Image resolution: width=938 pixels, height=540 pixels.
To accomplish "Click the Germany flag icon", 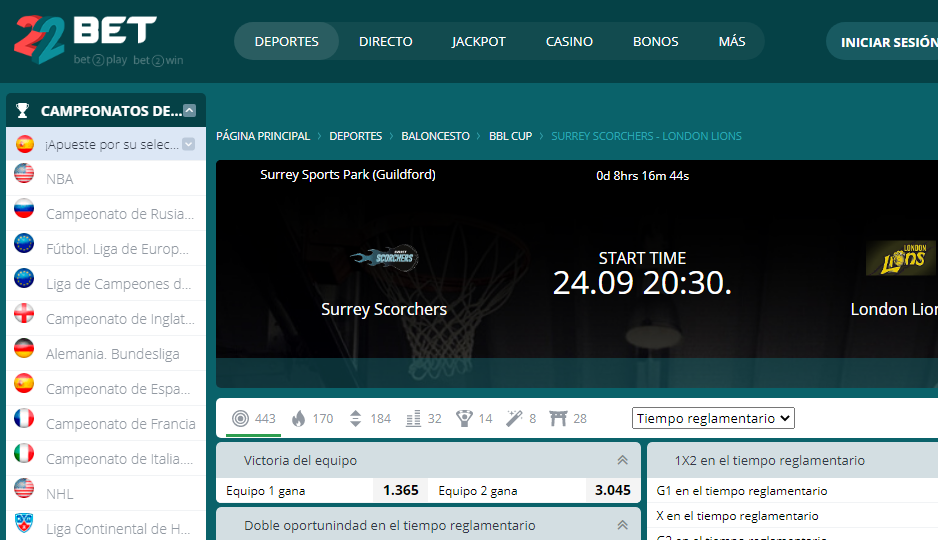I will [x=24, y=348].
